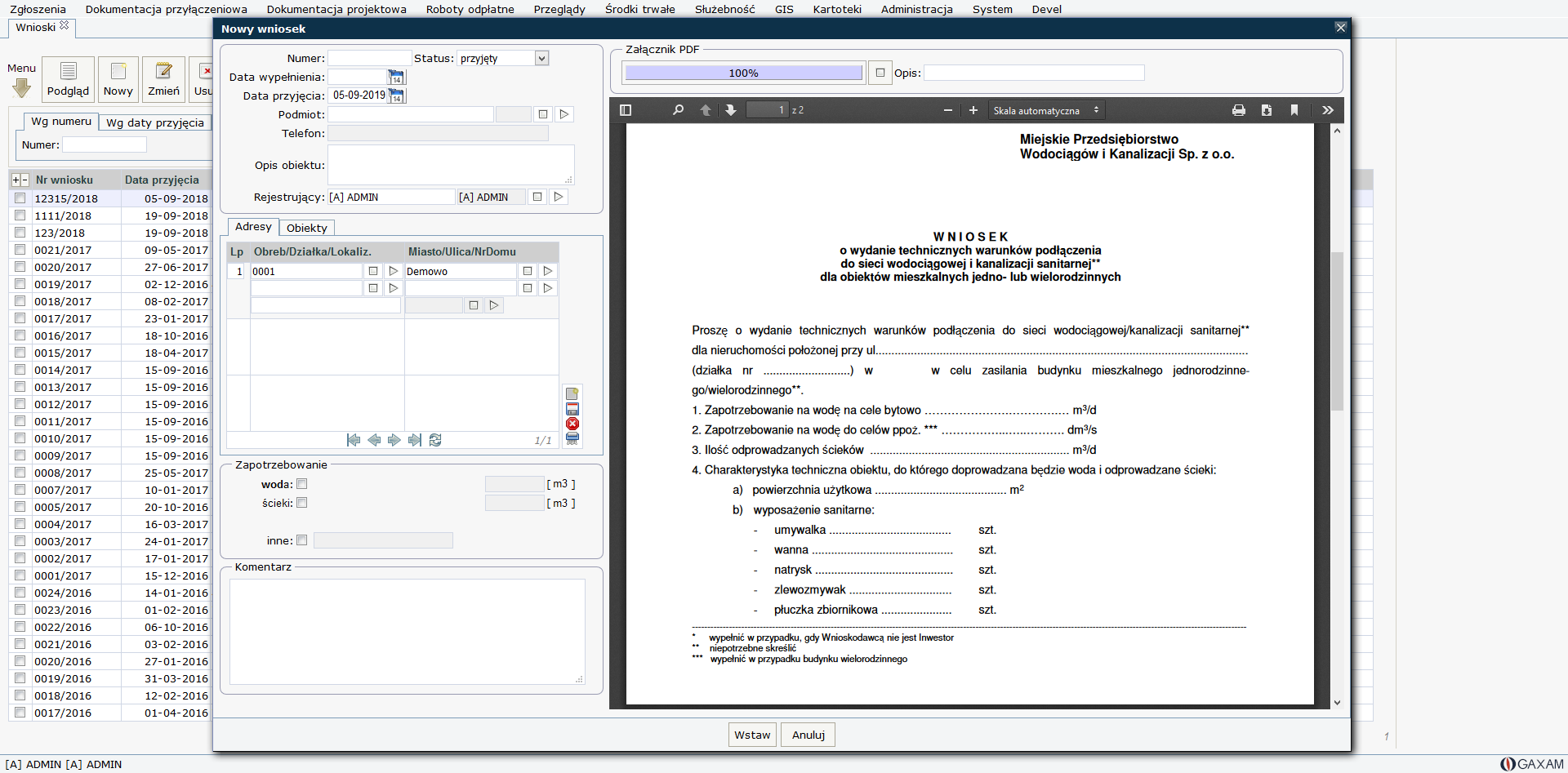Enable the inne checkbox
The height and width of the screenshot is (773, 1568).
click(302, 540)
